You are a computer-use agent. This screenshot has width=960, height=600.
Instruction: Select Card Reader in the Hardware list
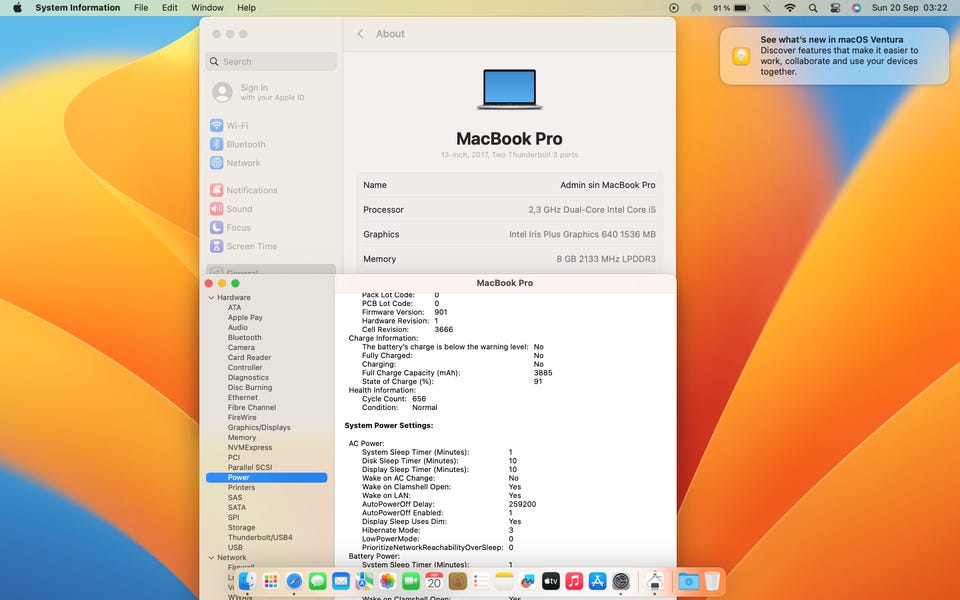[x=249, y=358]
